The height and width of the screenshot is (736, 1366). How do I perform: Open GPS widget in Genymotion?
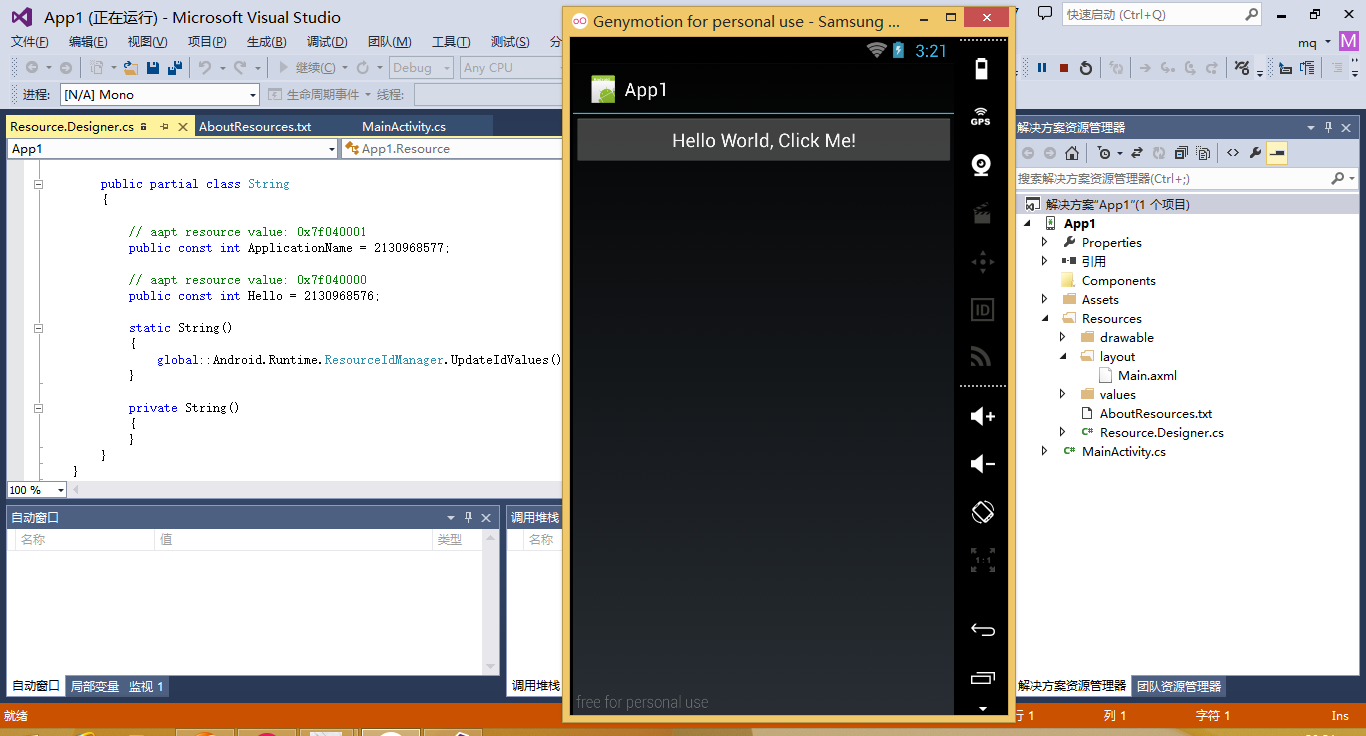tap(981, 116)
